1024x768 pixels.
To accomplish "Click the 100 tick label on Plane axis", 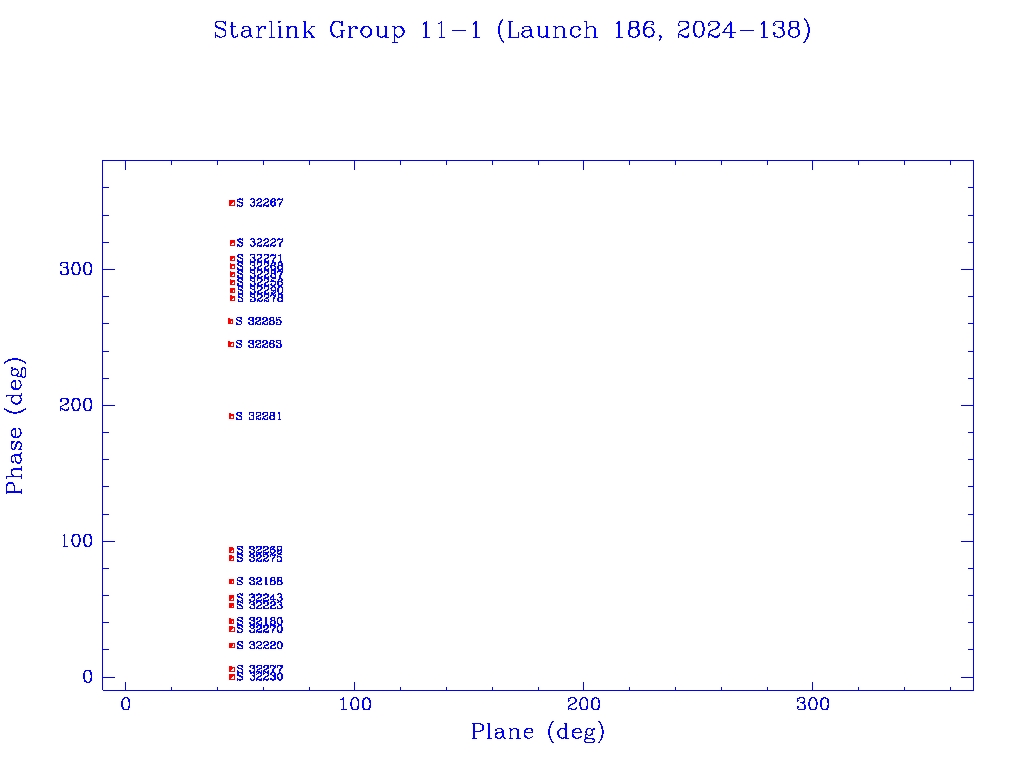I will 355,705.
